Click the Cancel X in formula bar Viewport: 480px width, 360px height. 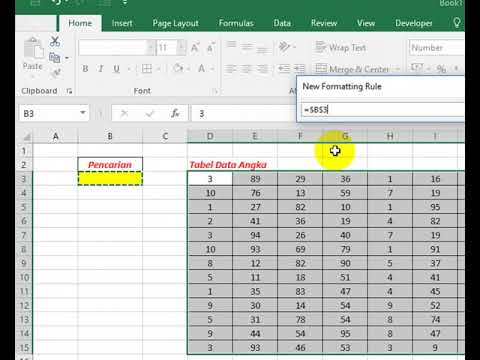click(x=124, y=114)
